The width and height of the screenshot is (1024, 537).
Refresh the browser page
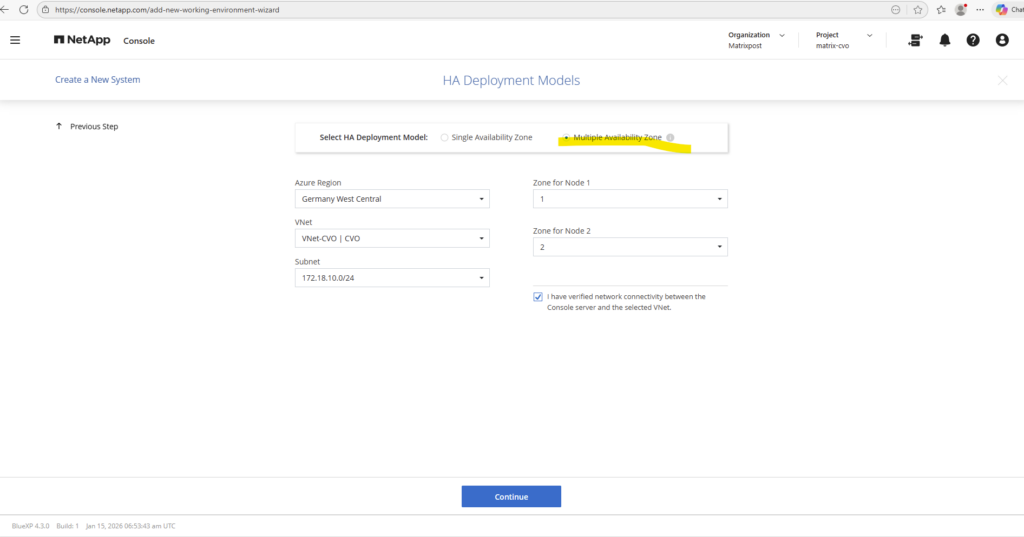coord(25,9)
